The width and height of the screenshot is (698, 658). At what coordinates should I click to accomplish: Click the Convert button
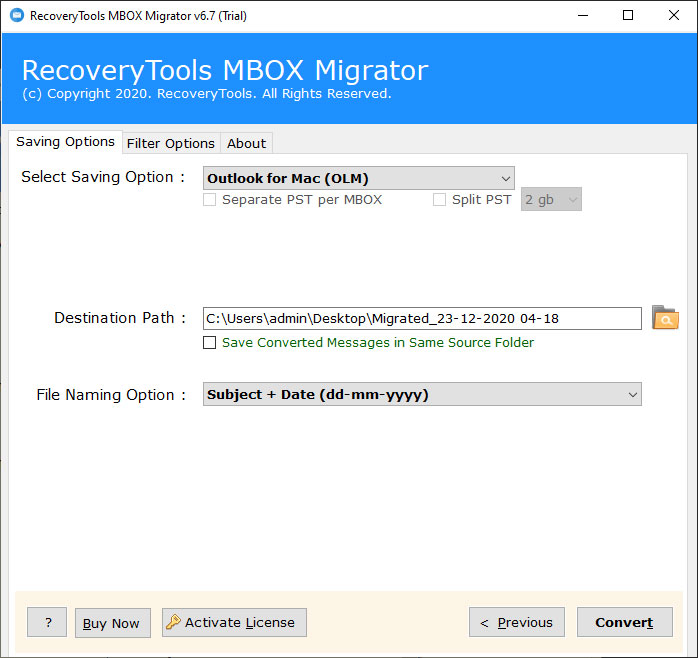click(625, 622)
